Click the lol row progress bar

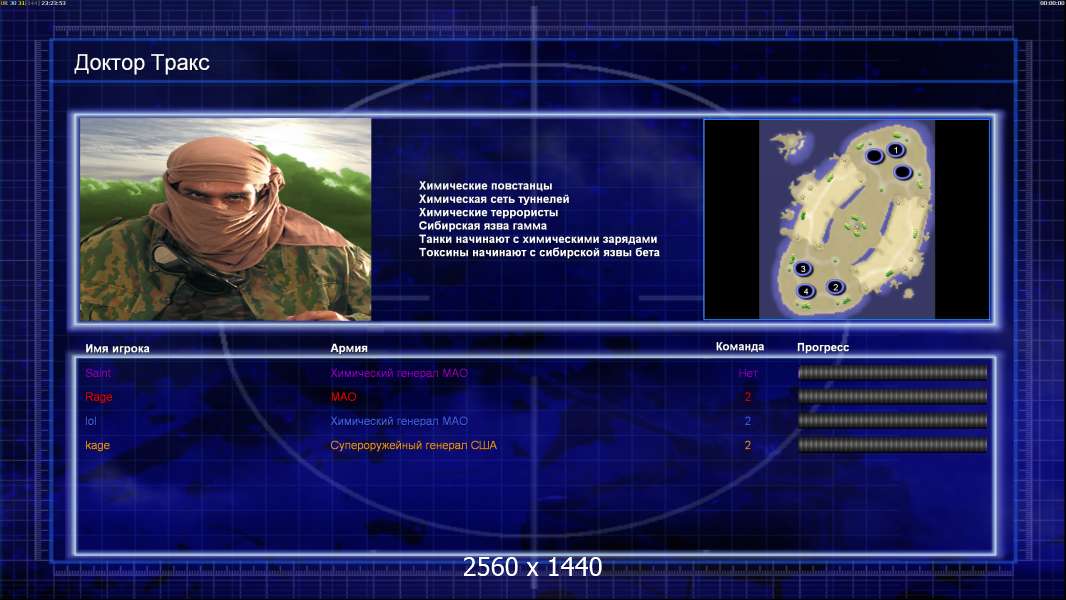pyautogui.click(x=893, y=421)
